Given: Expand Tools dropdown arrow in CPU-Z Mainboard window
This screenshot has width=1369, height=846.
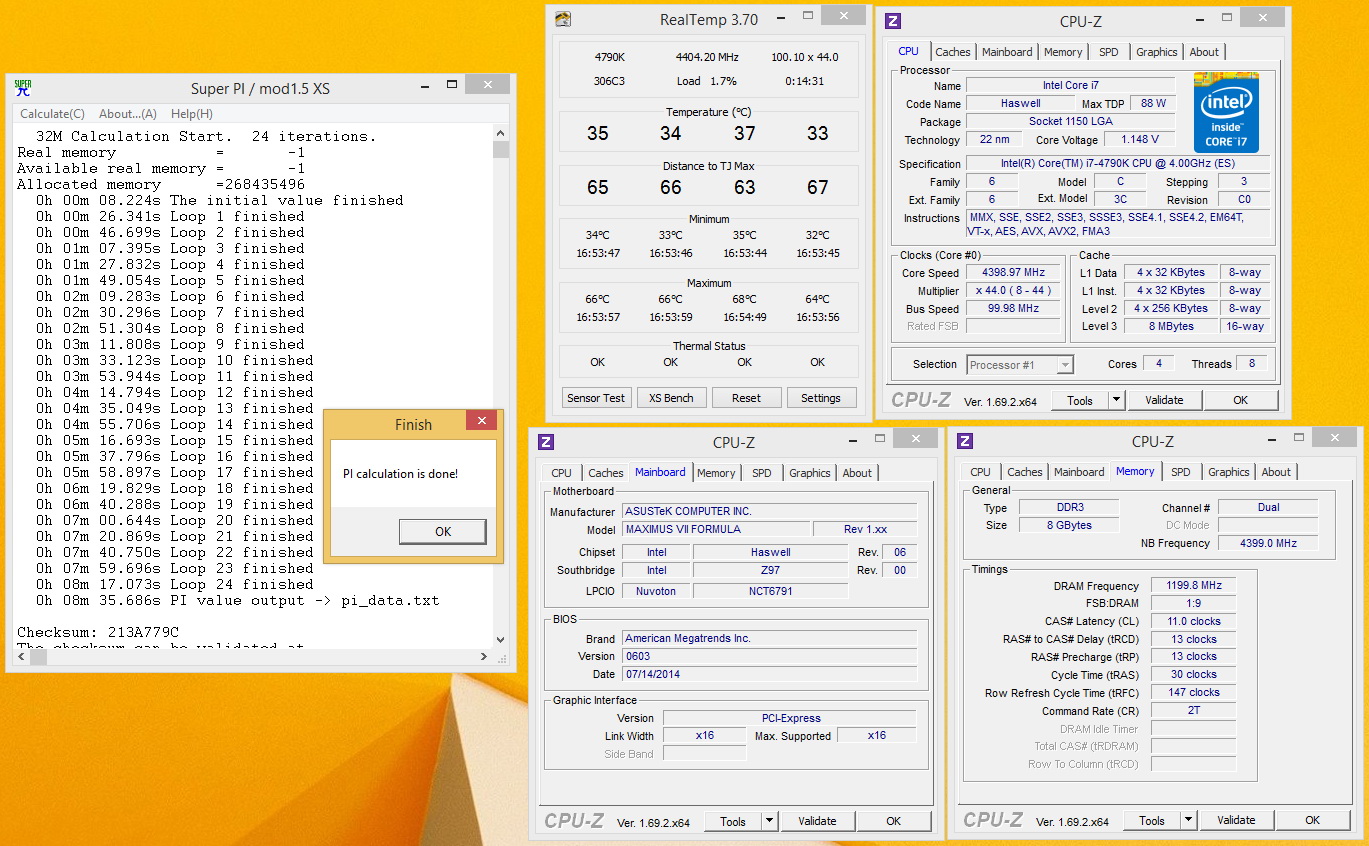Looking at the screenshot, I should (x=769, y=822).
